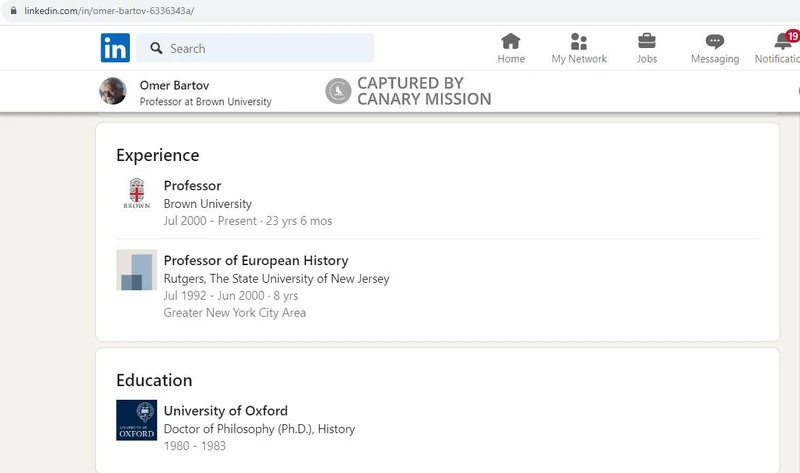Click the red notifications count badge

coord(792,36)
